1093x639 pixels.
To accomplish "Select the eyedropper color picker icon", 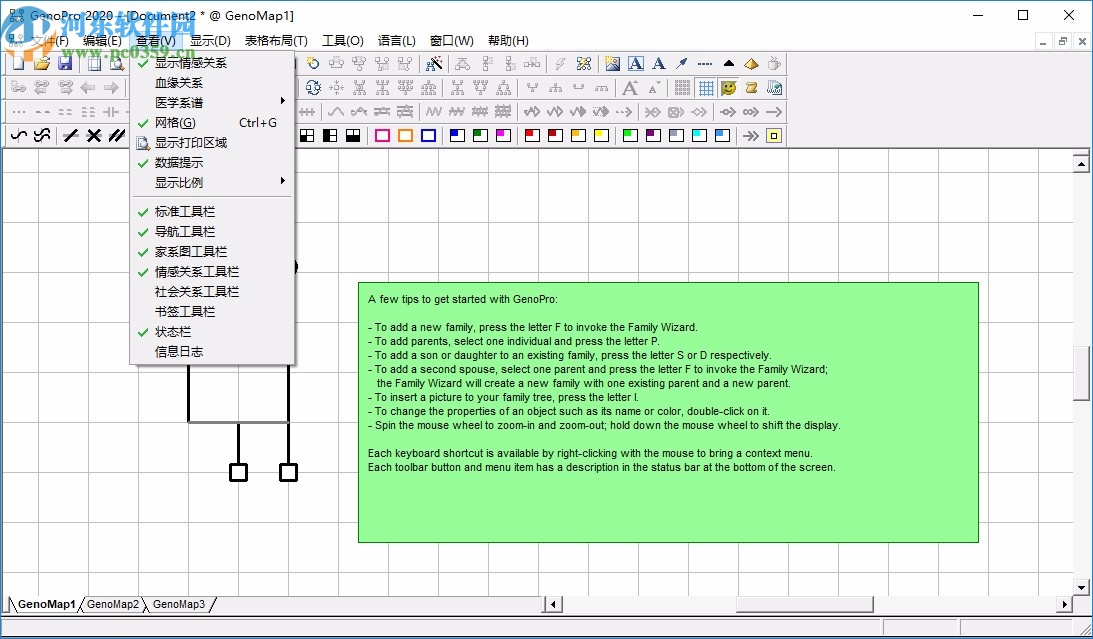I will click(682, 63).
